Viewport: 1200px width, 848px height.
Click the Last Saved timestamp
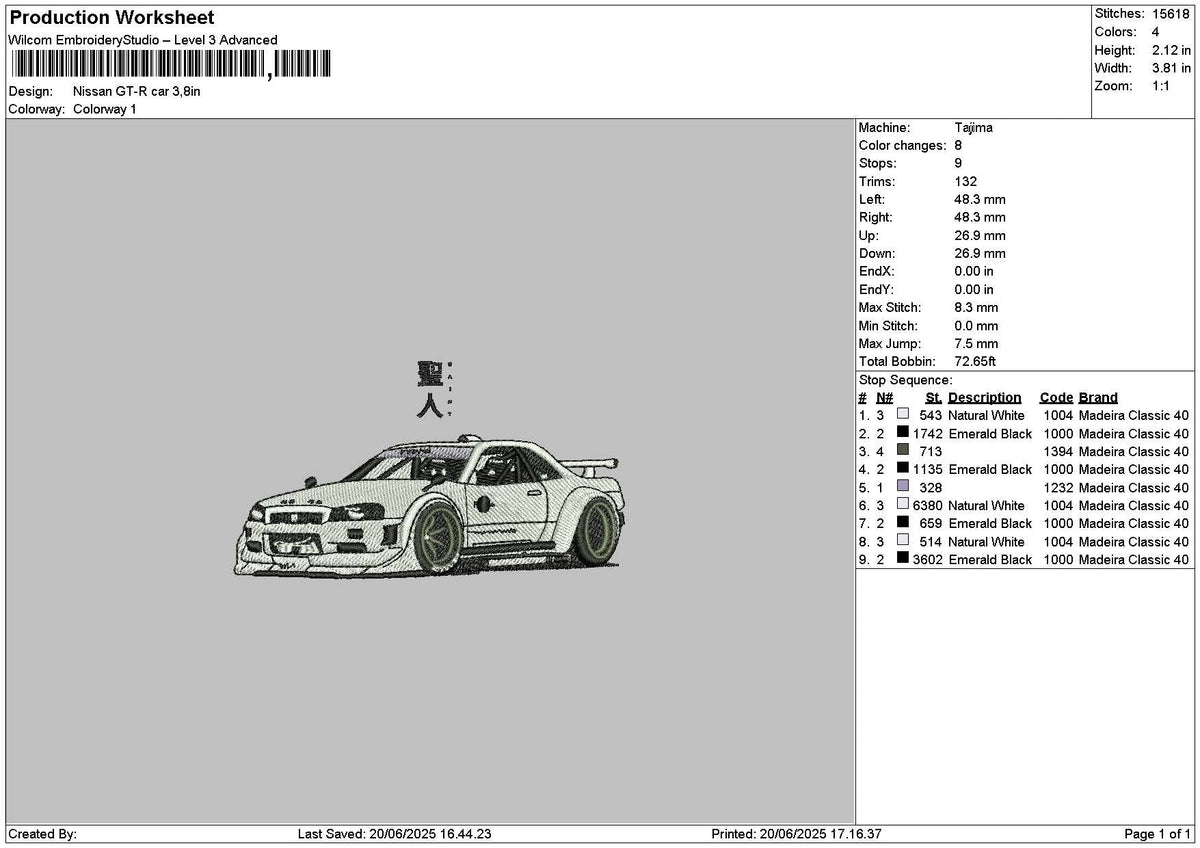(395, 834)
